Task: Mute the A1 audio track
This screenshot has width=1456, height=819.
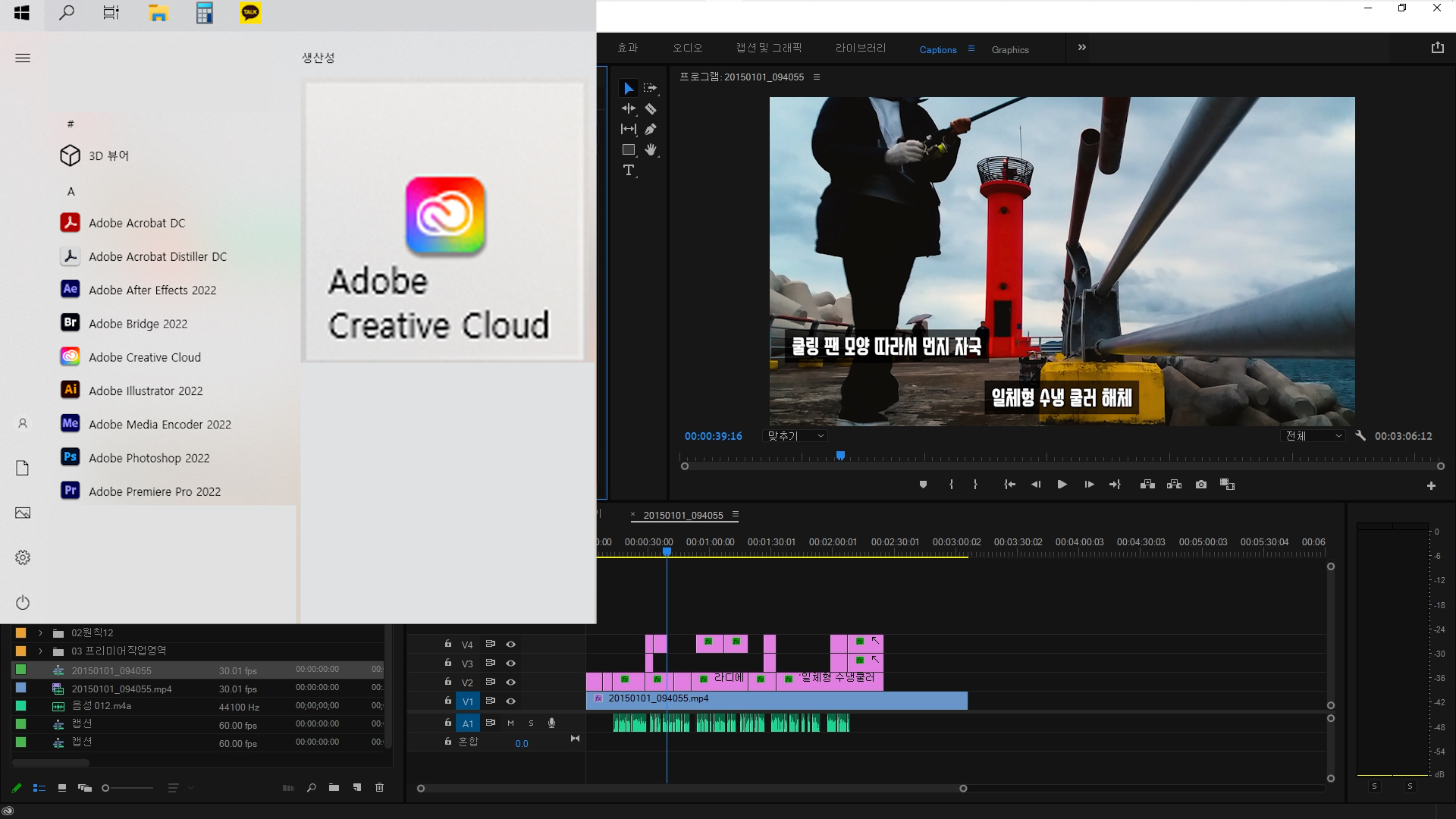Action: [510, 723]
